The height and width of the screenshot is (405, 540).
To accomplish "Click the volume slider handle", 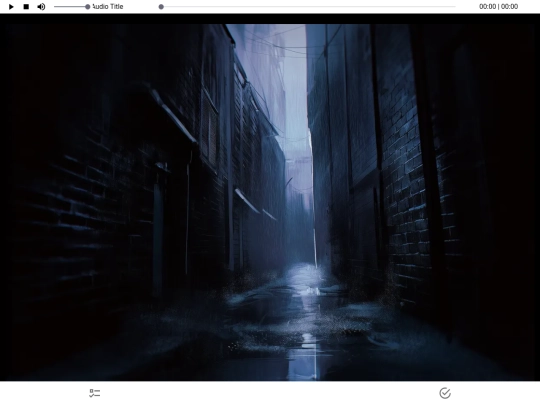I will coord(87,7).
